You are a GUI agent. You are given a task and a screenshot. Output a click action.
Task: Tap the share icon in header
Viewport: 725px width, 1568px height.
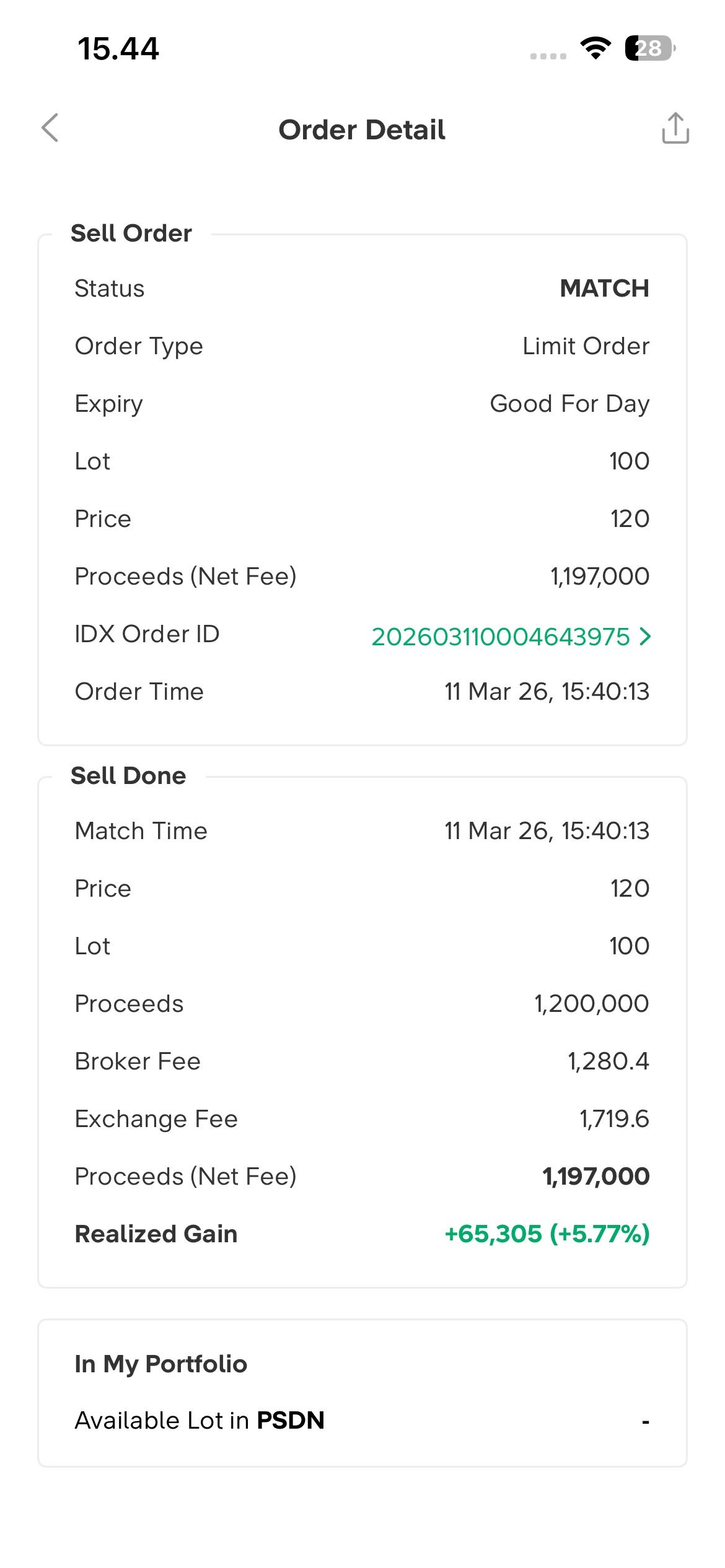675,128
